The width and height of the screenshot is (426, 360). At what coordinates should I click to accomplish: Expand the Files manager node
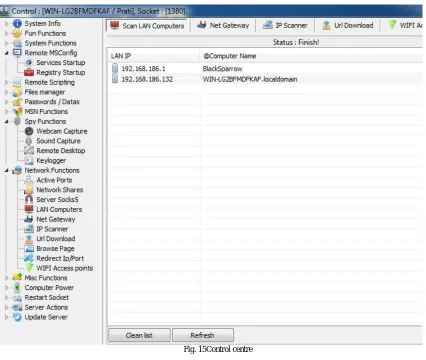tap(6, 92)
